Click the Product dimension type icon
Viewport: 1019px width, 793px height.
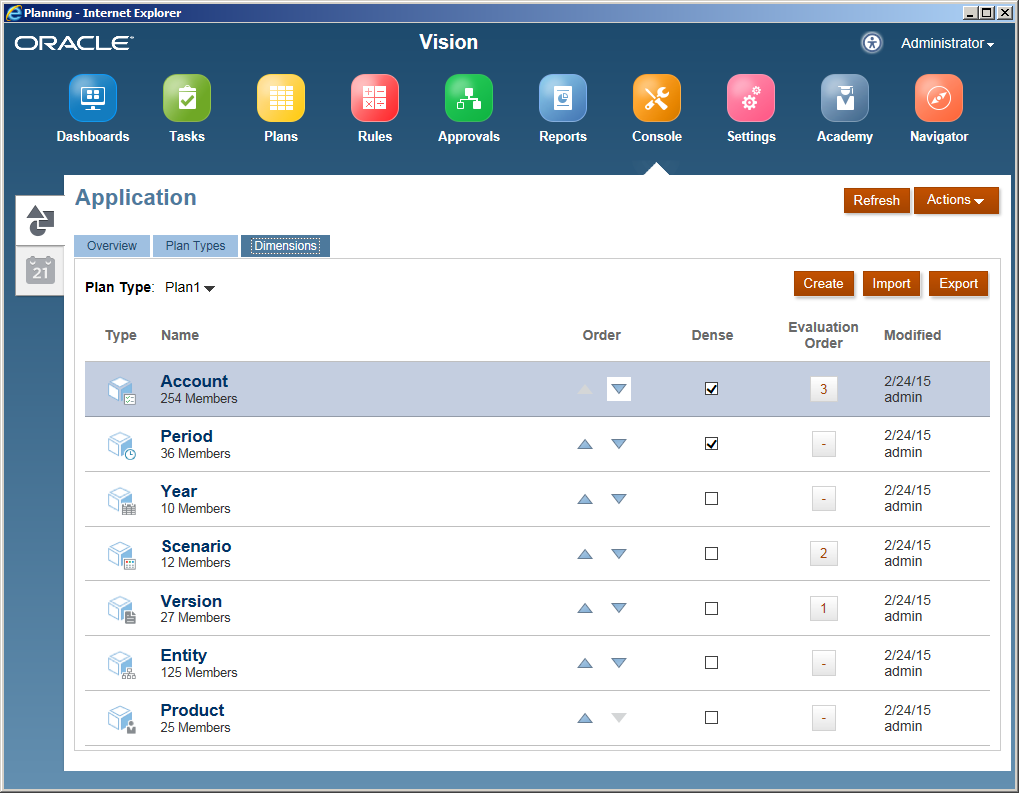[x=122, y=720]
